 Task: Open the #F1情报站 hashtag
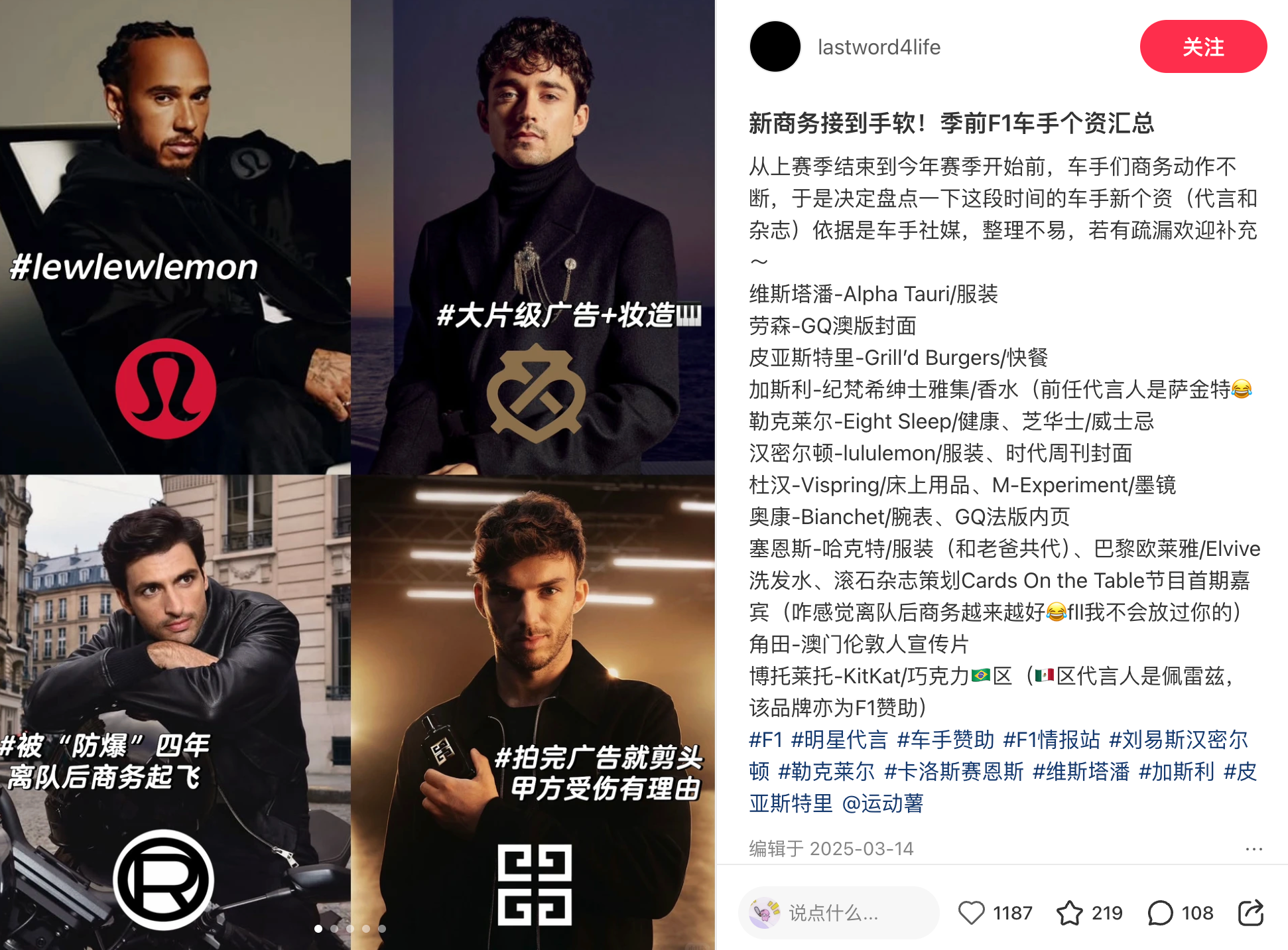pos(1051,740)
